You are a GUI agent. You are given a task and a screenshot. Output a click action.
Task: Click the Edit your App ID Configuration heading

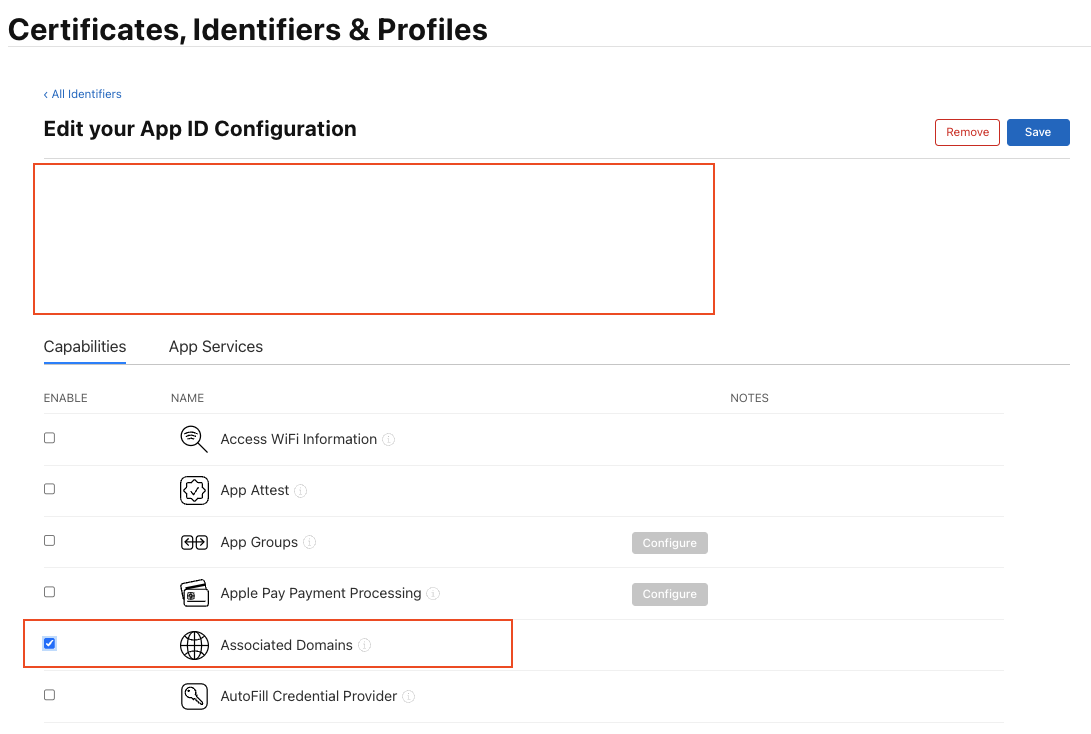200,129
